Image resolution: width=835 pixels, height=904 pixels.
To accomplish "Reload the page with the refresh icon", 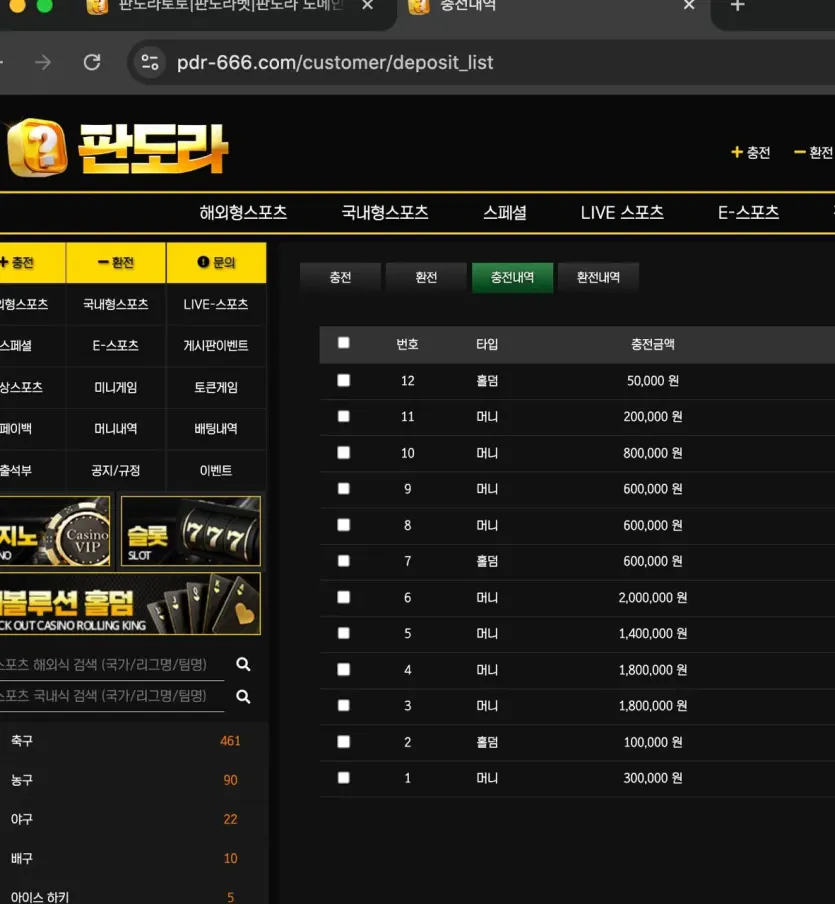I will (92, 62).
